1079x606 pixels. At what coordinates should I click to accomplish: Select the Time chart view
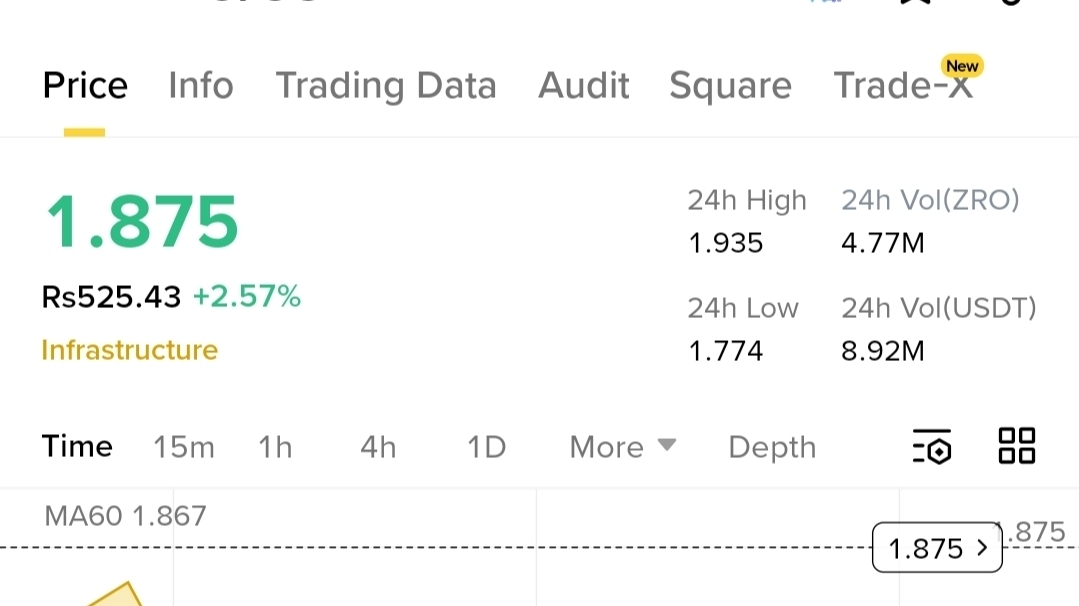click(77, 447)
